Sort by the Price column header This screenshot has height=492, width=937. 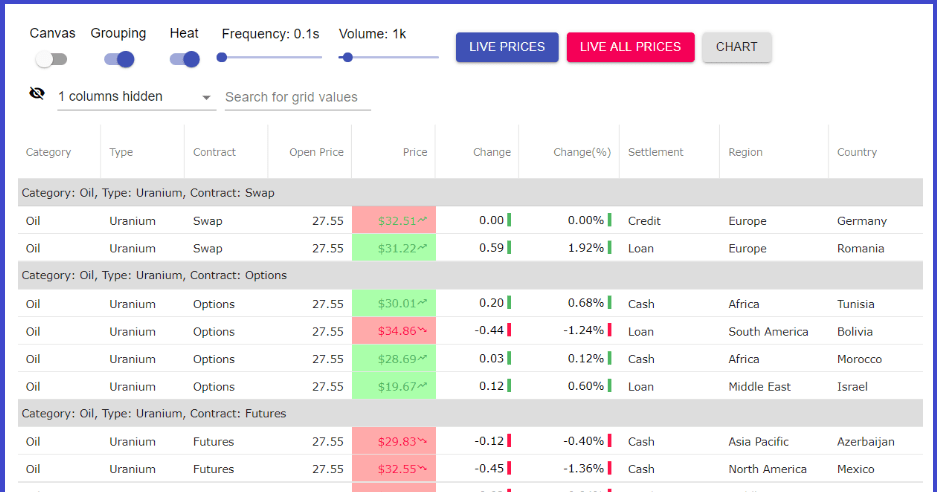point(415,152)
